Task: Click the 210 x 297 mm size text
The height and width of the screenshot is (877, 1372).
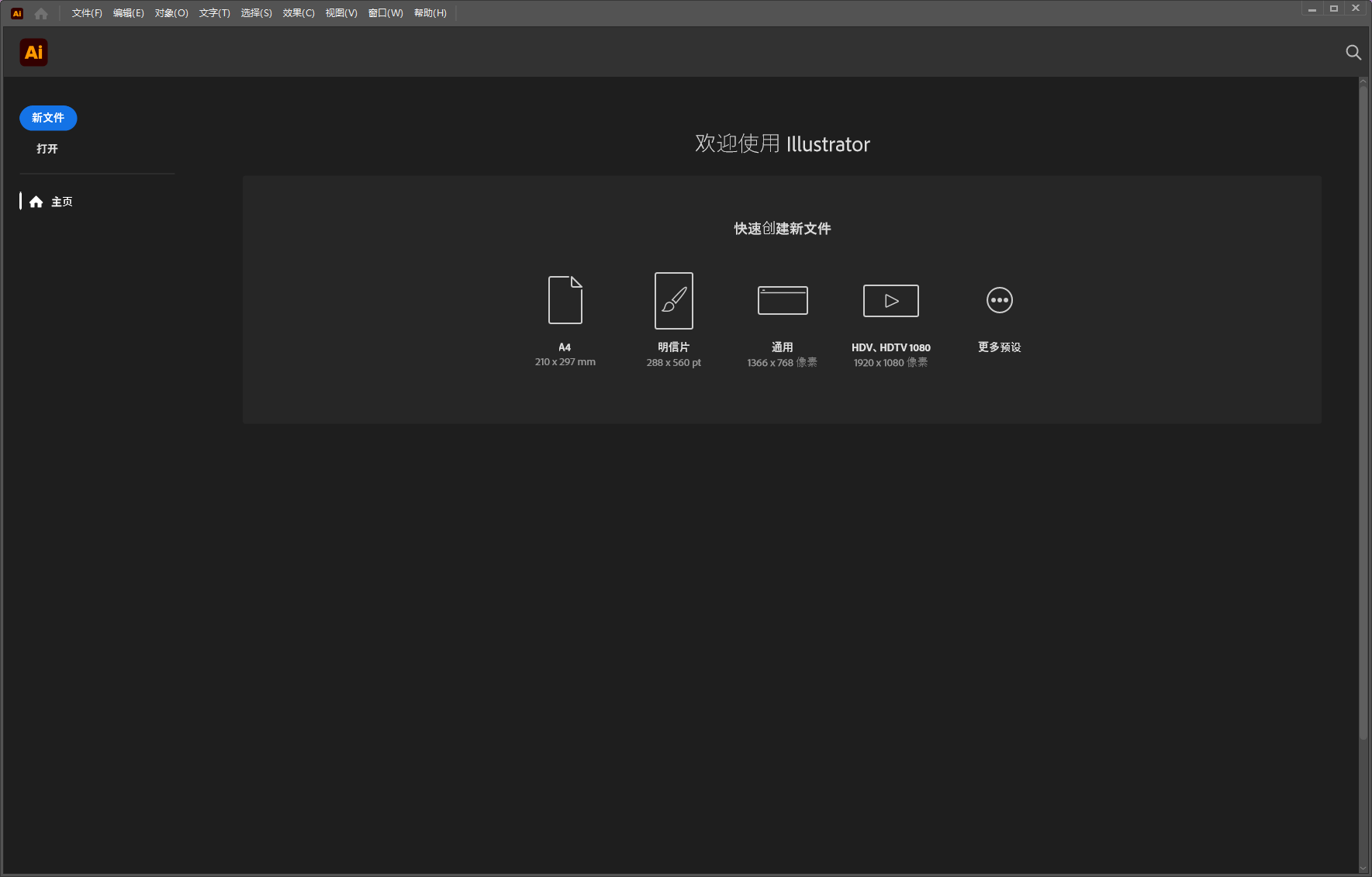Action: pyautogui.click(x=565, y=362)
